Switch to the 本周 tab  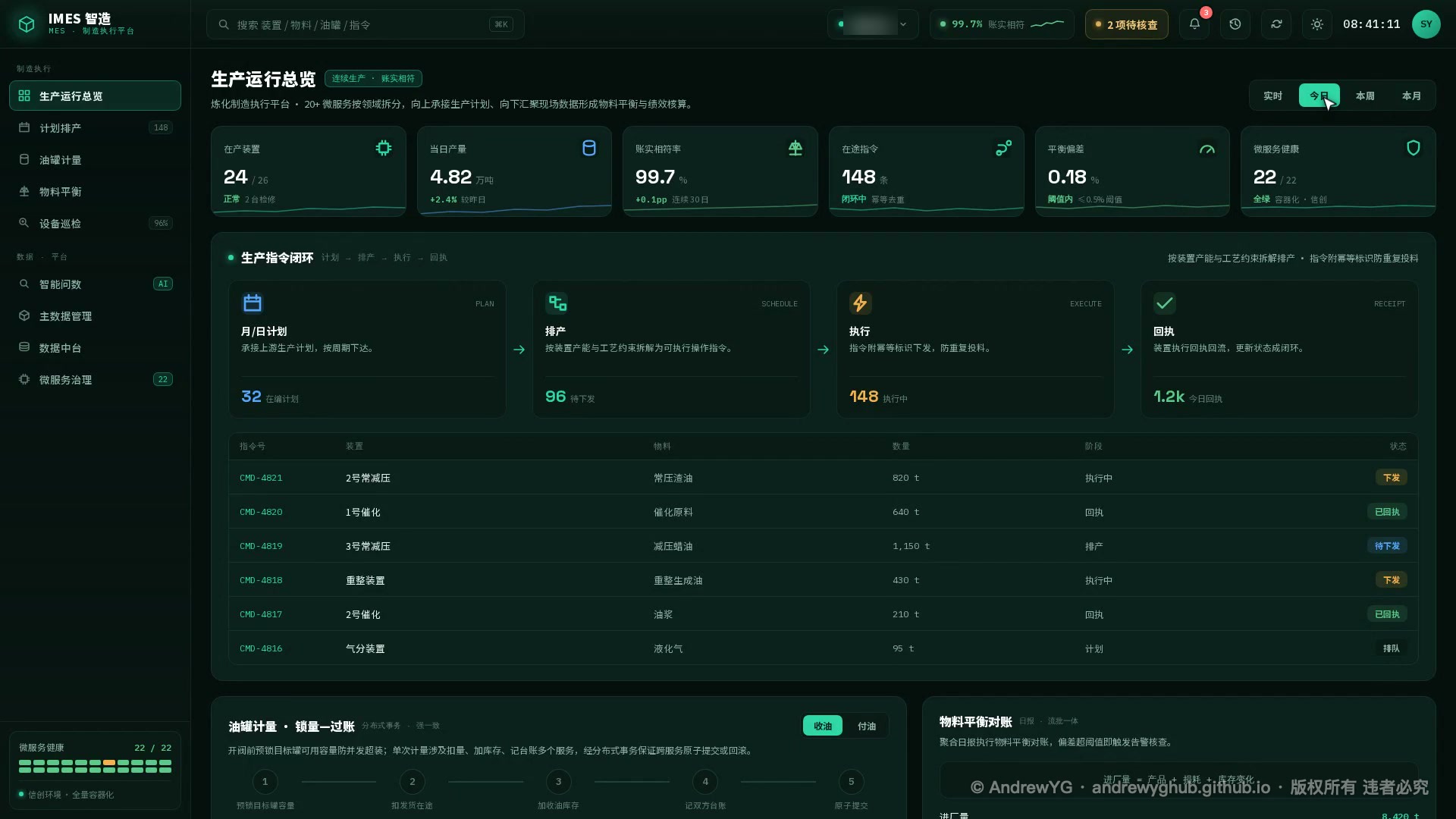pos(1365,96)
